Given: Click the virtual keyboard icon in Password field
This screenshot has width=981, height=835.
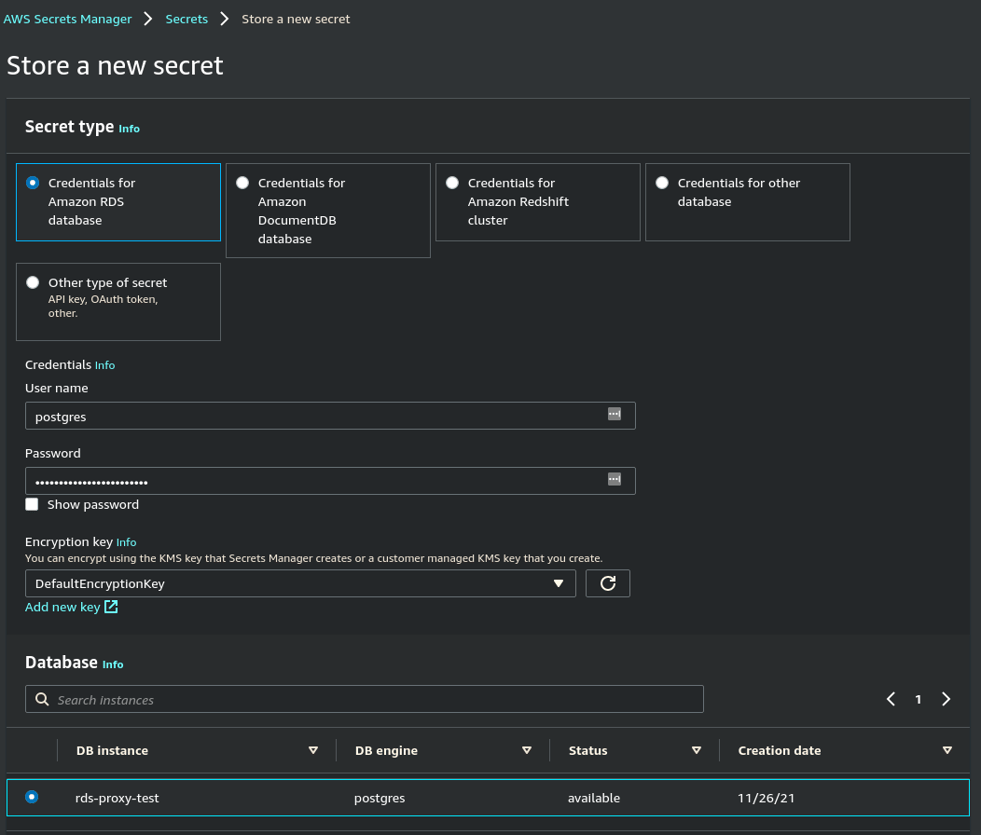Looking at the screenshot, I should tap(613, 480).
